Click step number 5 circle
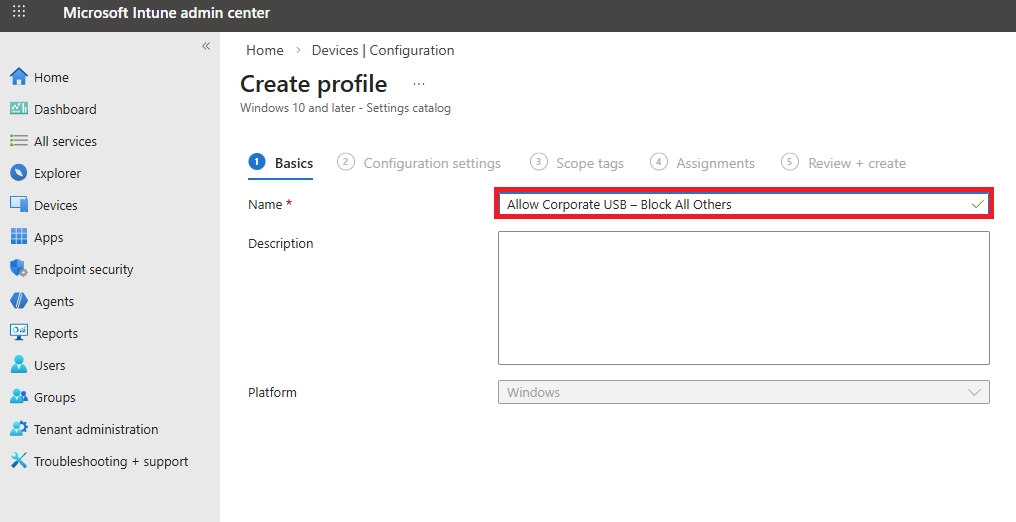This screenshot has width=1016, height=522. [789, 161]
